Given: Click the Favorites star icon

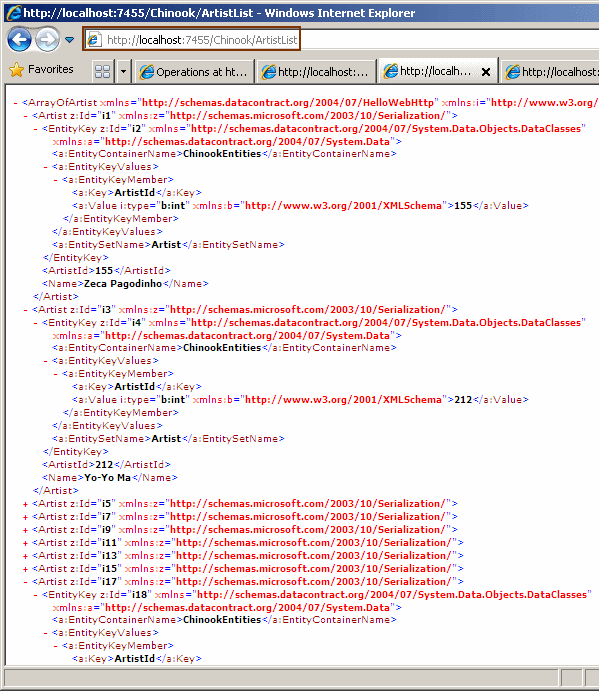Looking at the screenshot, I should 17,70.
